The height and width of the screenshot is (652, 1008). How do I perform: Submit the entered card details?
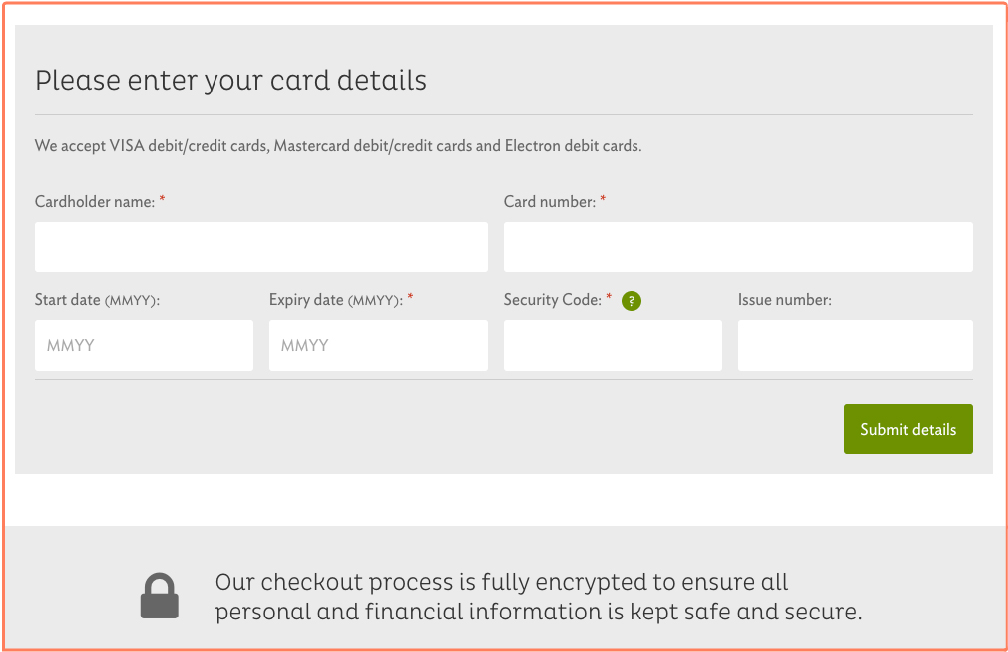908,428
